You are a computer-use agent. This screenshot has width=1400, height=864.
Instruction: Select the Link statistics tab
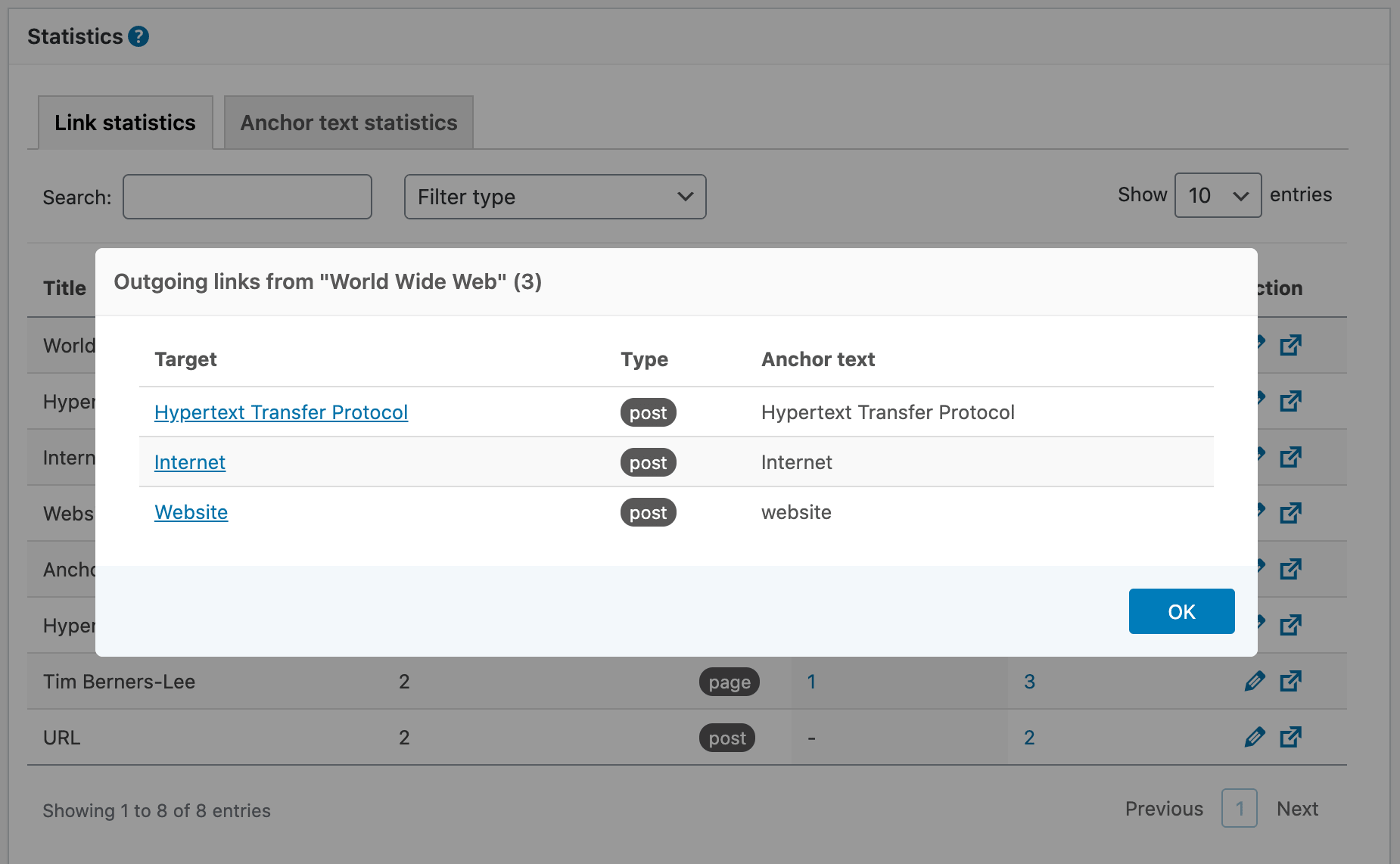(125, 123)
